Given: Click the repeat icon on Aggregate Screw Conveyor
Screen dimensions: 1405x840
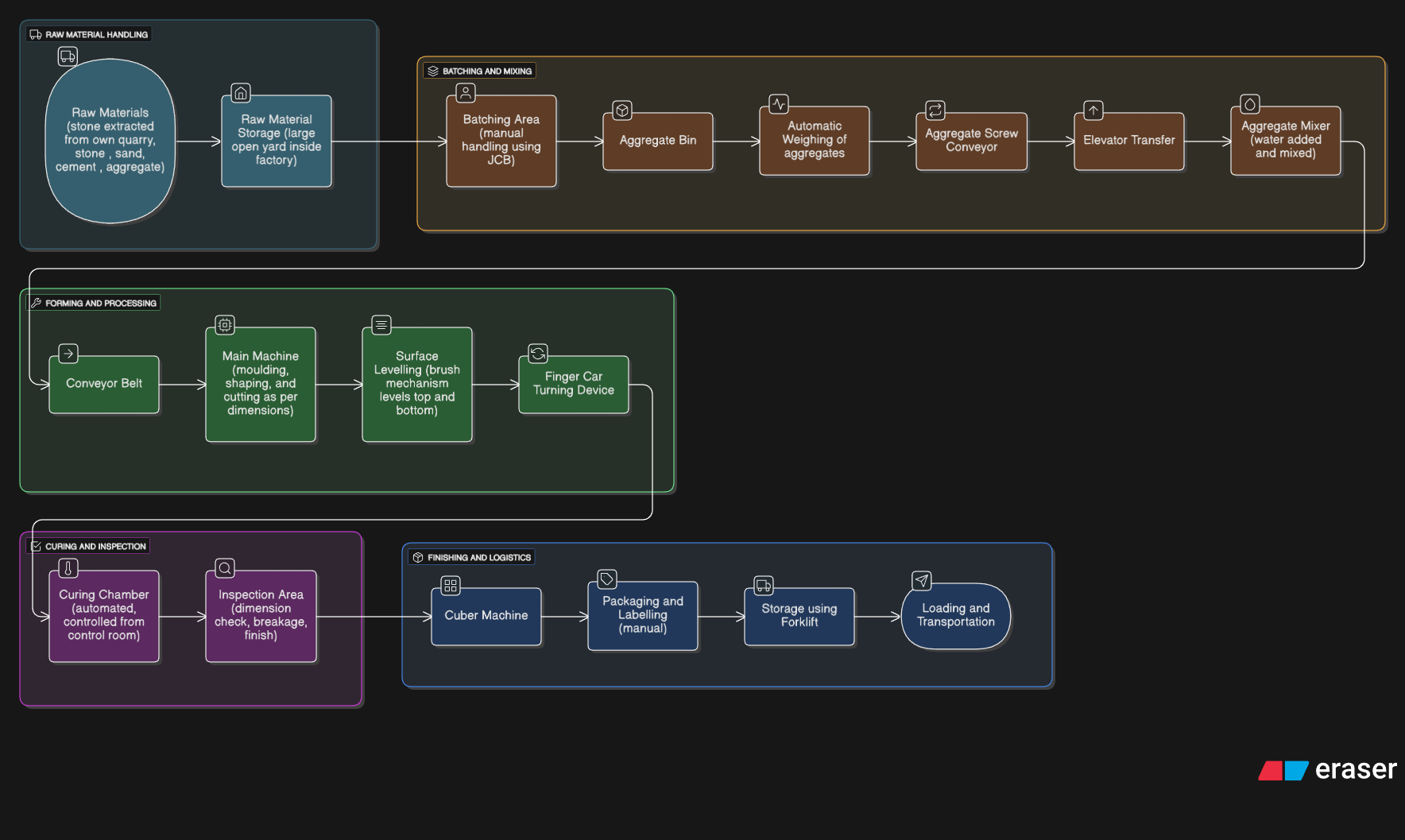Looking at the screenshot, I should [935, 110].
